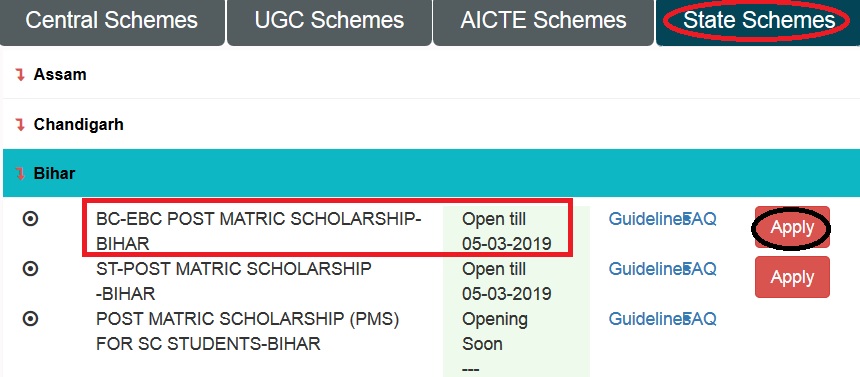Apply for BC-EBC Post Matric Scholarship
860x377 pixels.
click(x=792, y=227)
